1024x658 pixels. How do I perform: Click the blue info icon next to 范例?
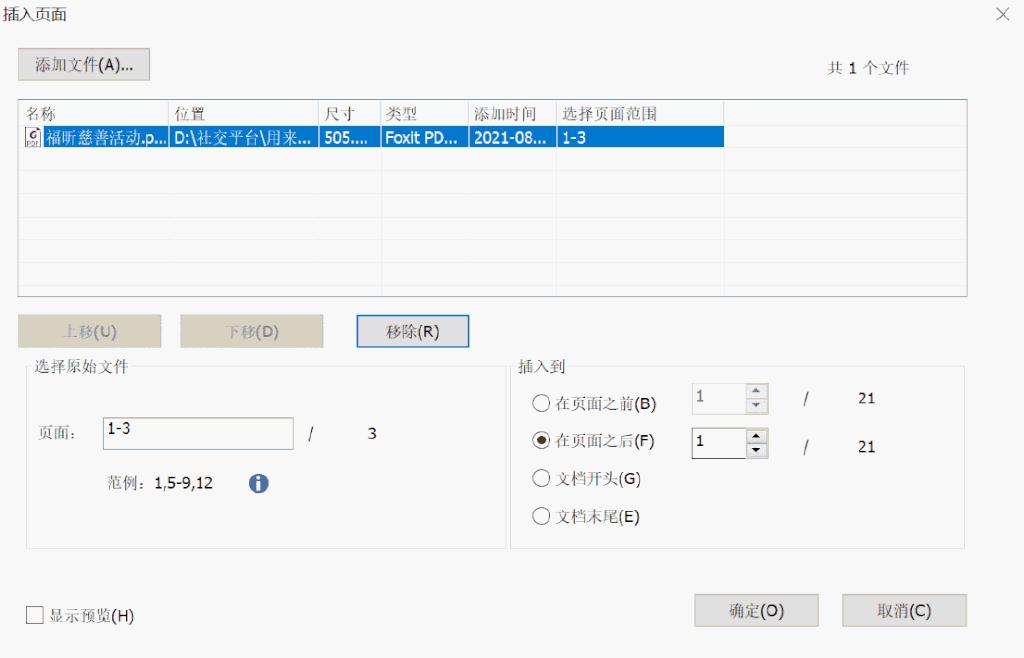[258, 483]
